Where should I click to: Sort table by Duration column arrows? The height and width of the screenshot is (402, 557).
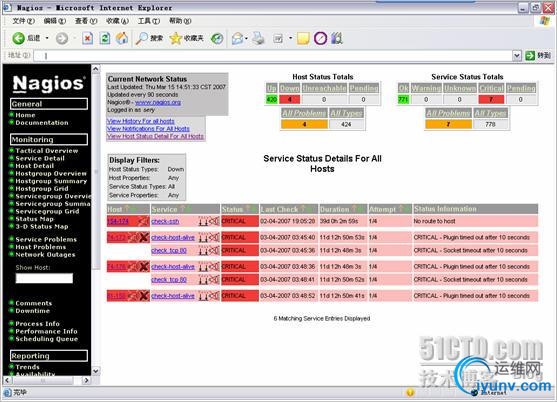[x=357, y=209]
